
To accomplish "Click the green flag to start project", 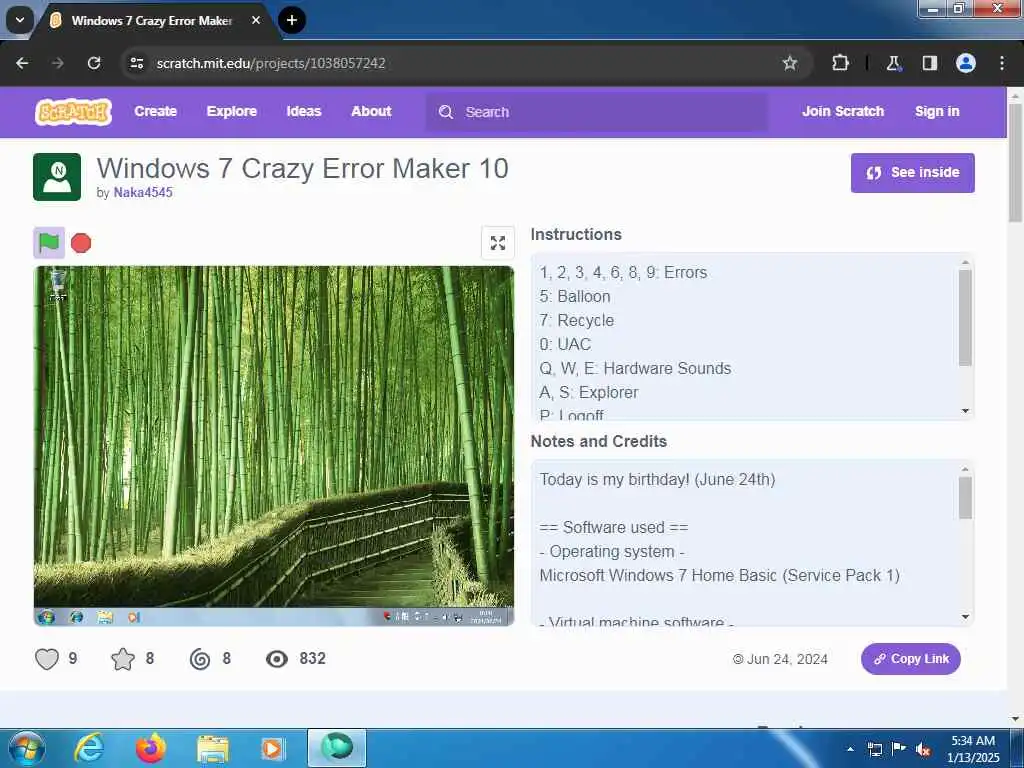I will coord(49,243).
